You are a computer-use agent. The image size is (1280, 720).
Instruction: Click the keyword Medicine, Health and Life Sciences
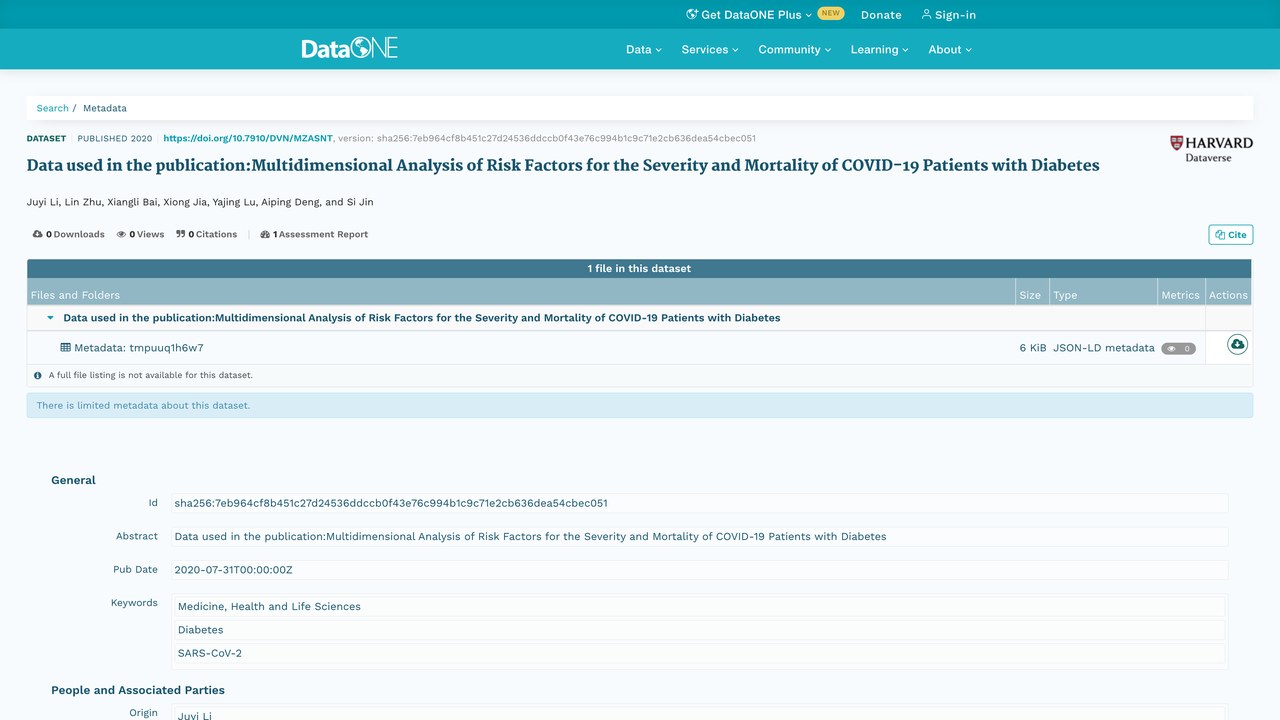[x=699, y=606]
